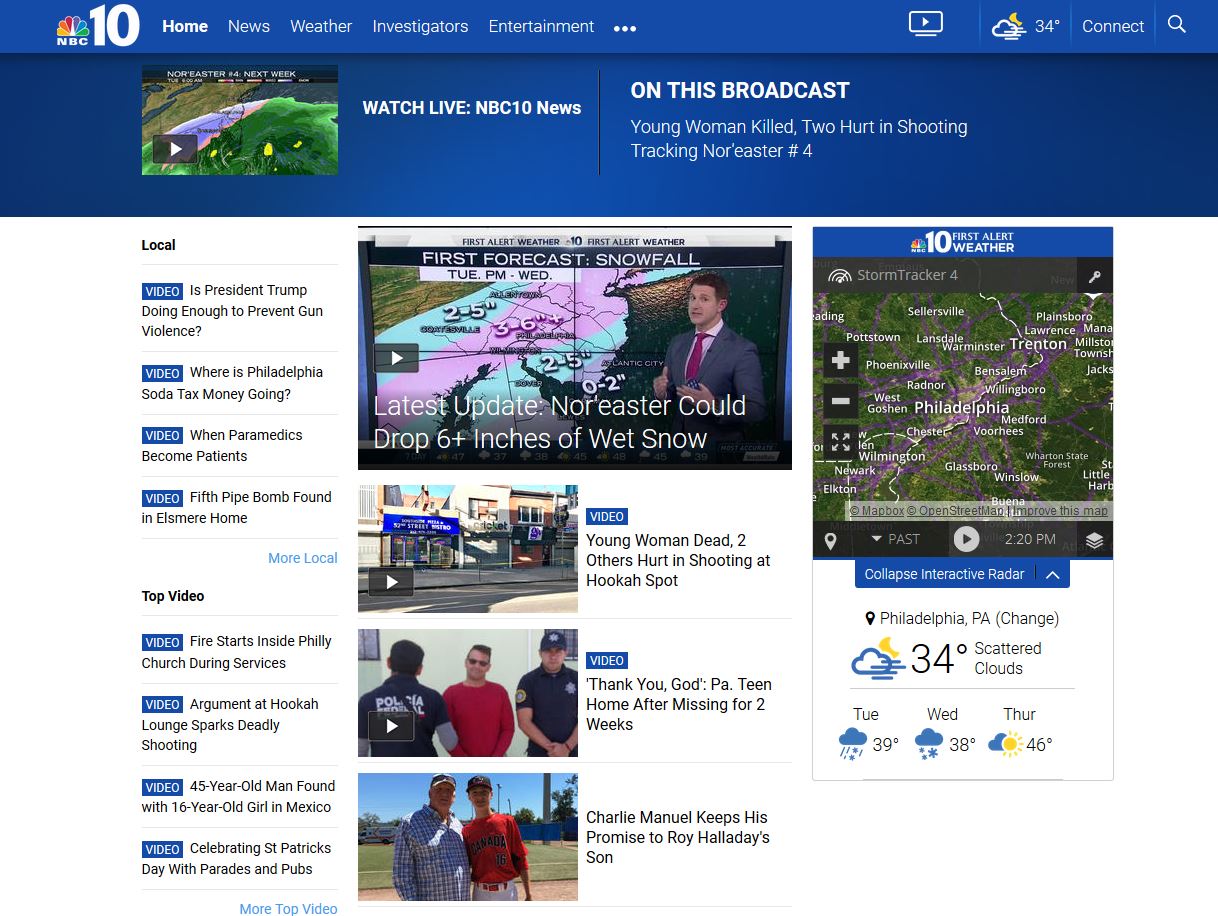The image size is (1218, 916).
Task: Change the Philadelphia, PA weather location
Action: (1027, 618)
